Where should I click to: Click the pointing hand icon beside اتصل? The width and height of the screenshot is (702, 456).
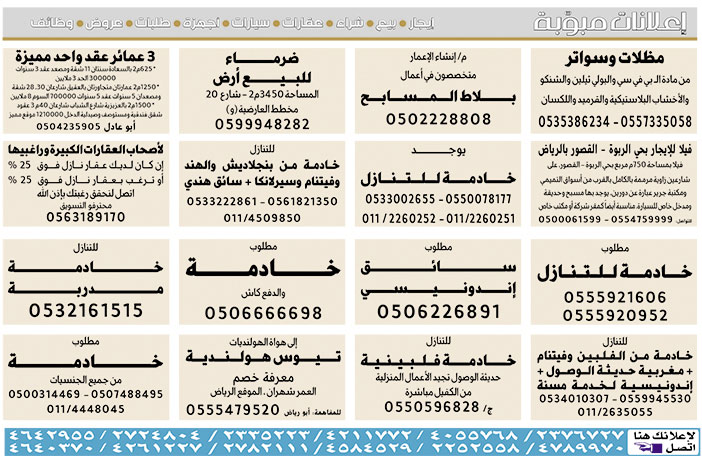pos(648,447)
